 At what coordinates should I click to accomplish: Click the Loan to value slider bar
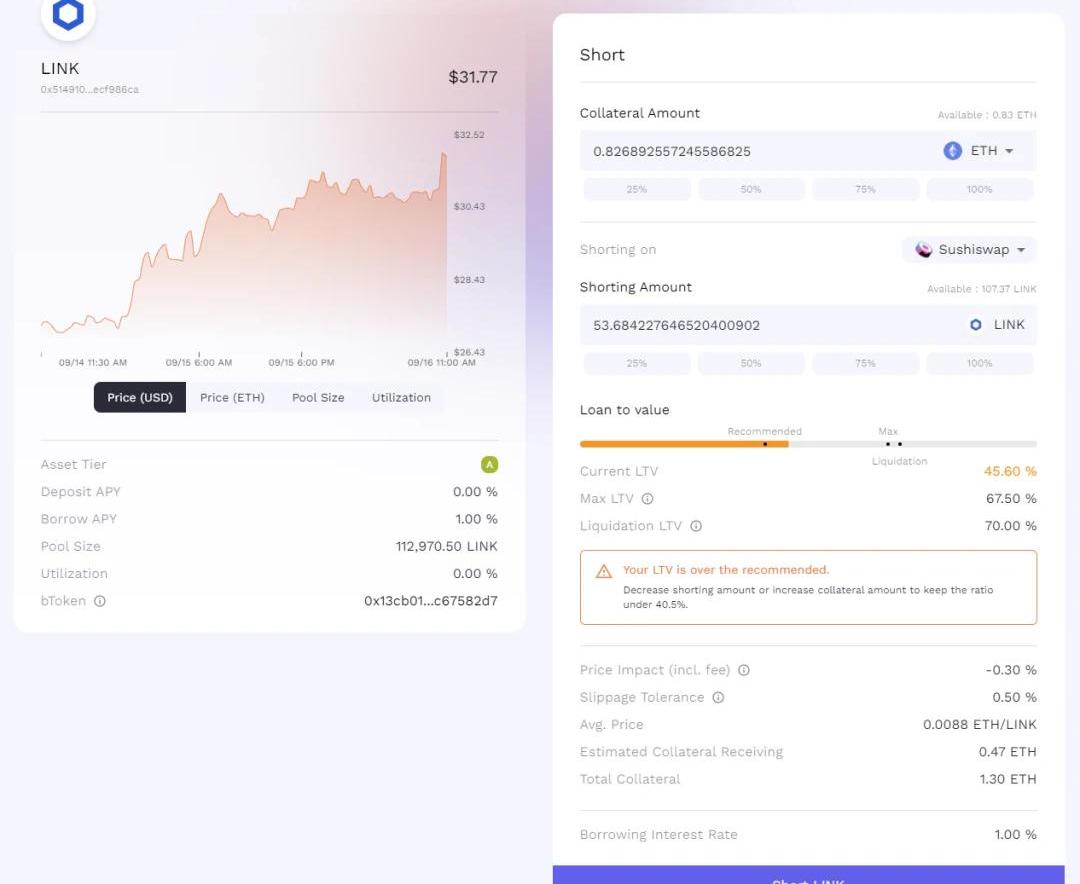[808, 444]
